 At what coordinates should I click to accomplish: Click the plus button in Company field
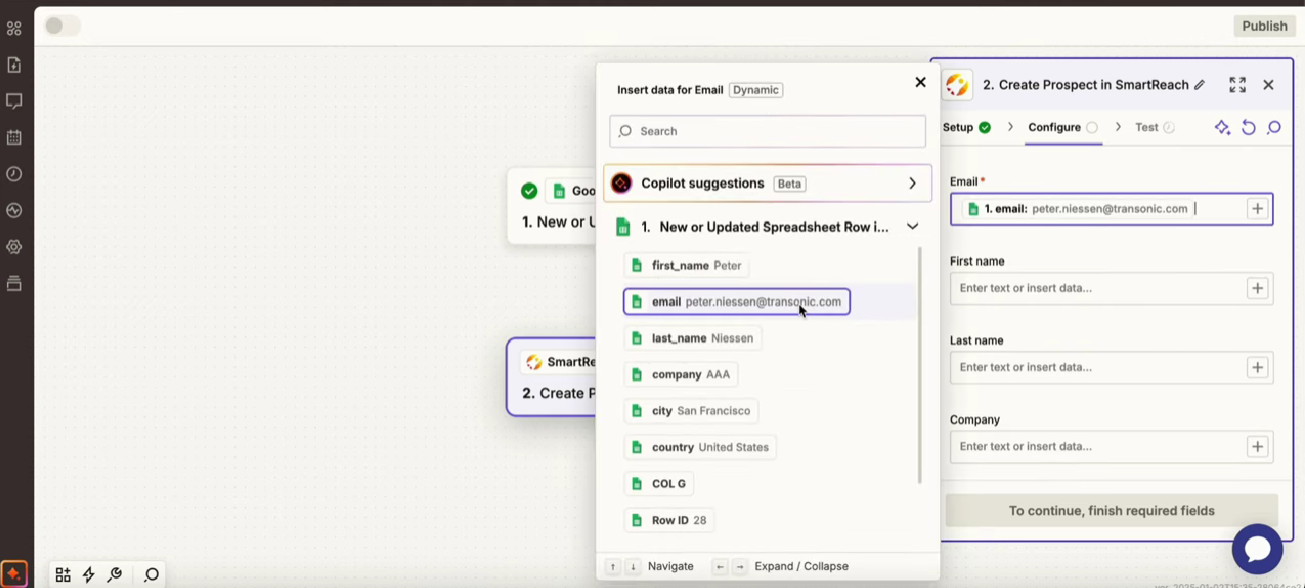[1258, 446]
